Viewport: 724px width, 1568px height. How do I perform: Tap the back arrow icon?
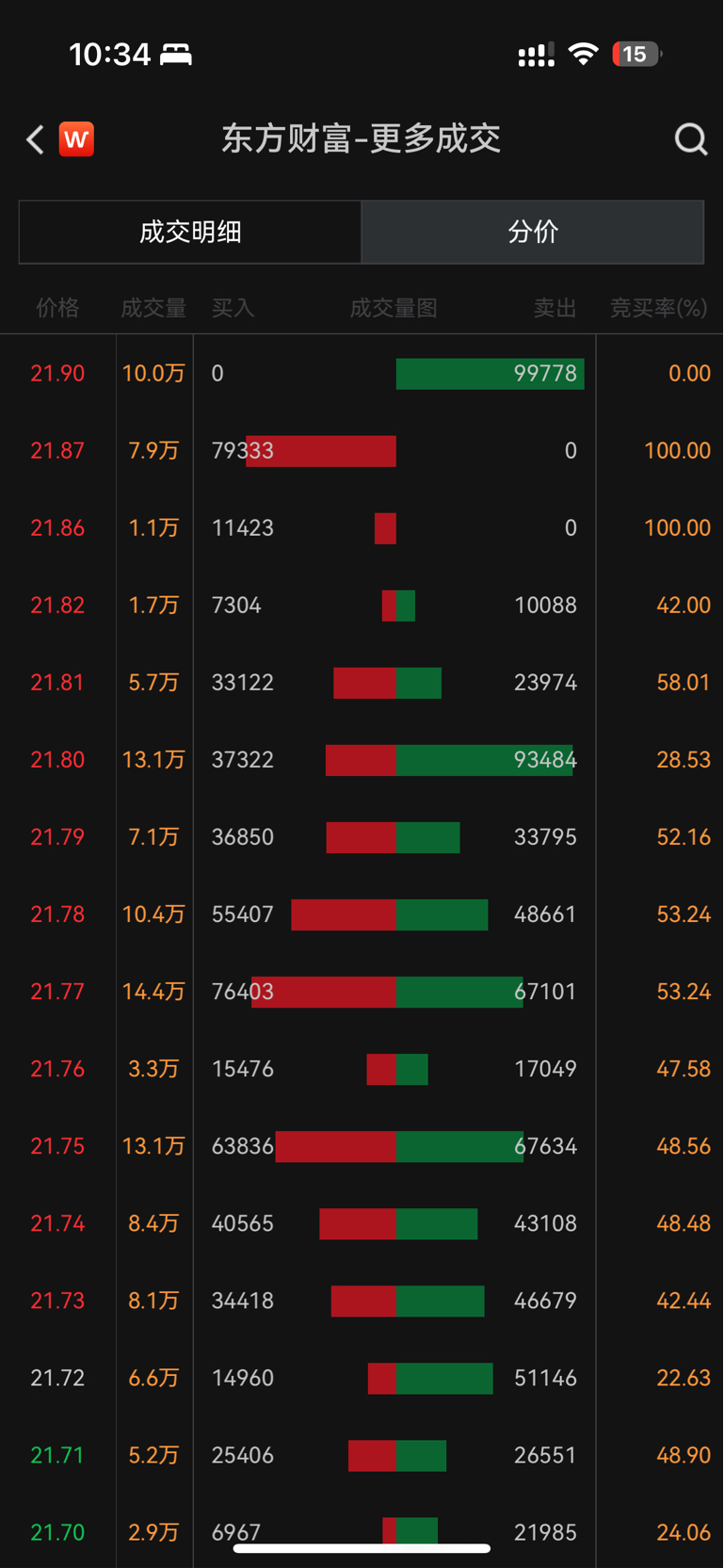[35, 139]
